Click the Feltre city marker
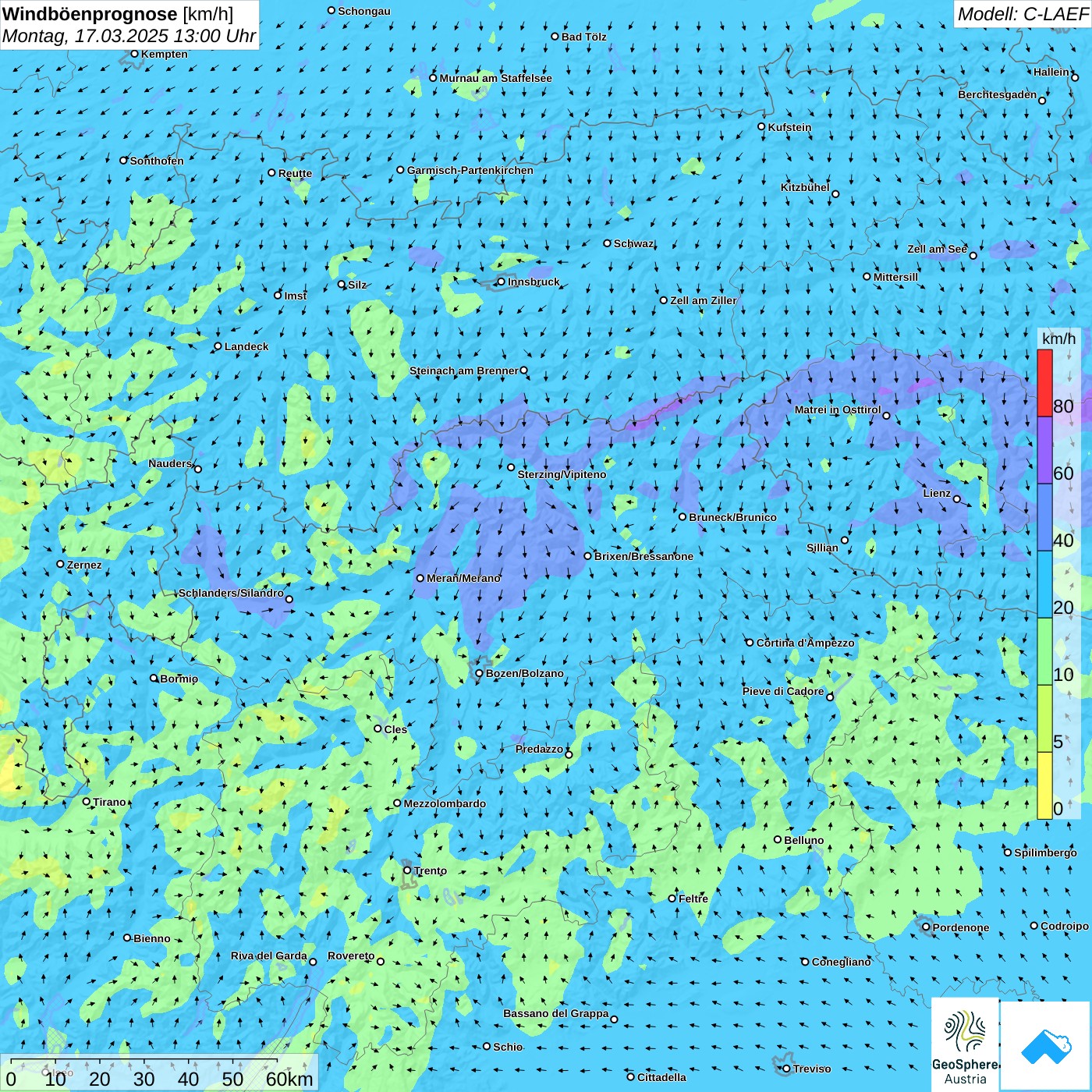The height and width of the screenshot is (1092, 1092). (672, 899)
